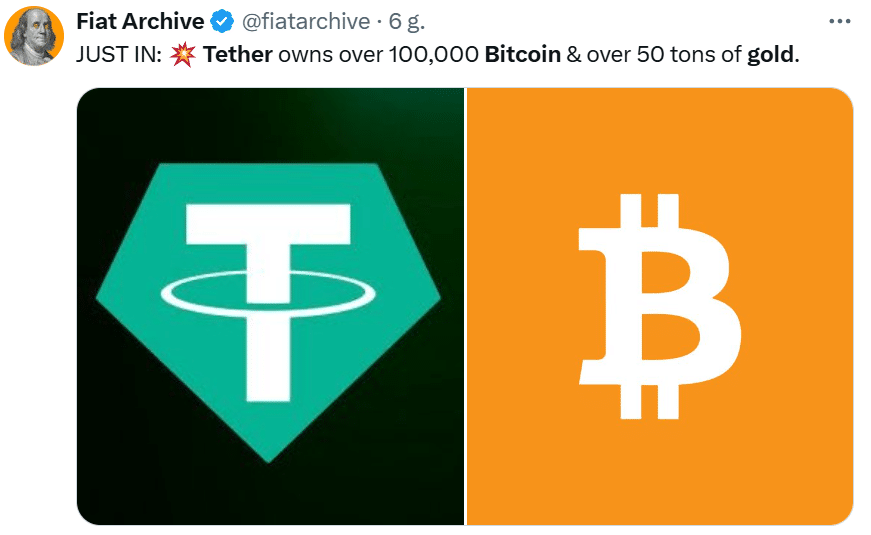
Task: Click the bold word Tether in tweet
Action: click(238, 54)
